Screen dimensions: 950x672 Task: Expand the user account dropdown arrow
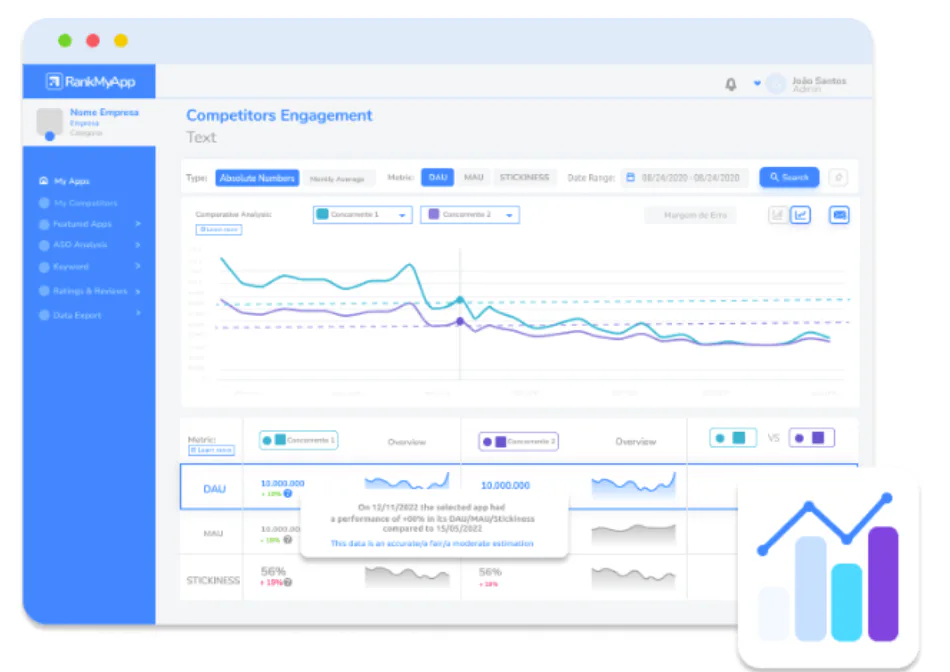click(x=757, y=83)
